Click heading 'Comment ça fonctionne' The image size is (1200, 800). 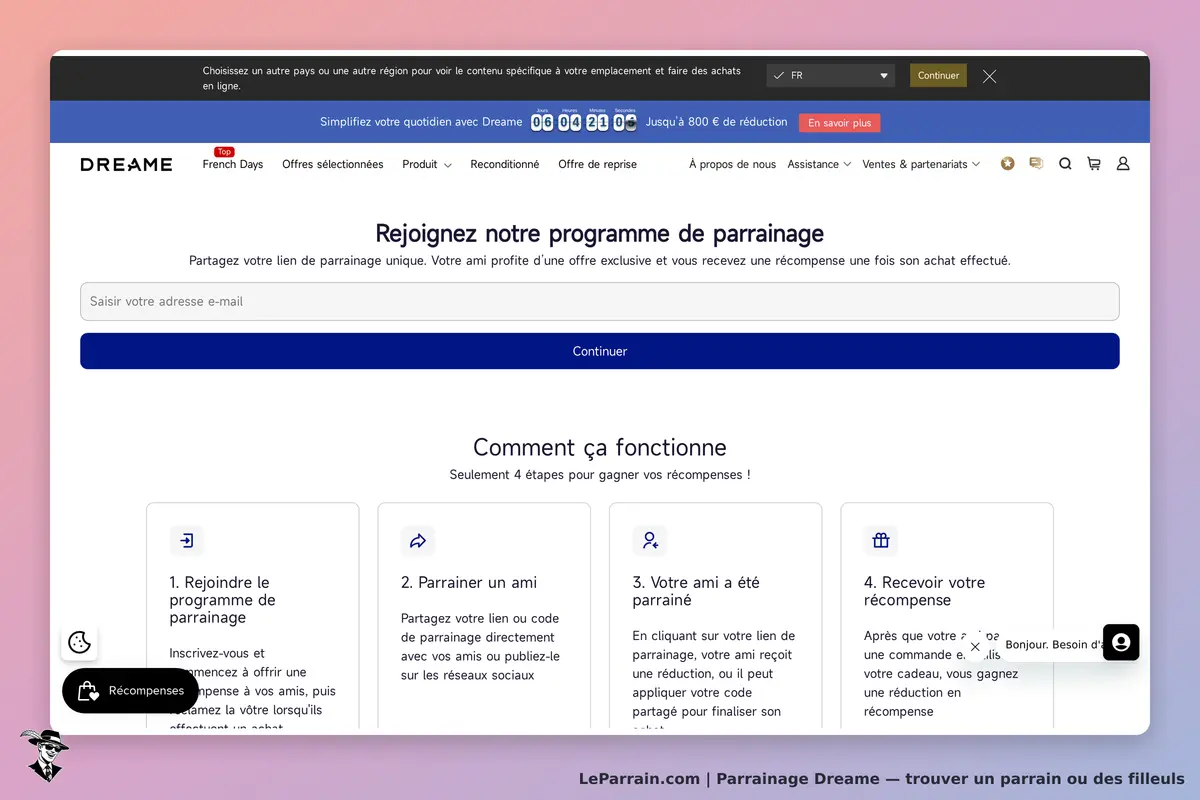(x=600, y=447)
